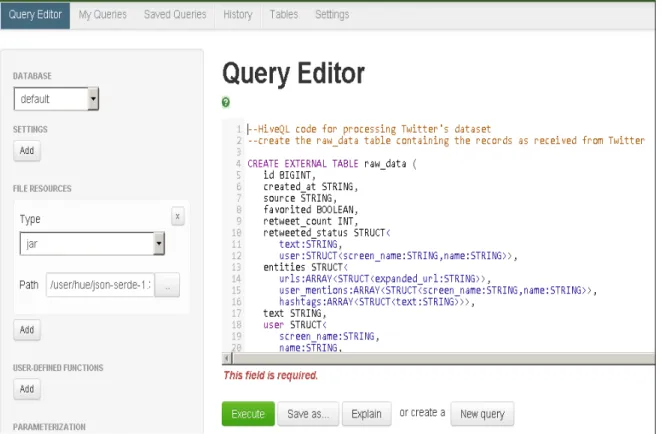
Task: Click the '--HiveQL code for processing' comment line
Action: tap(369, 129)
